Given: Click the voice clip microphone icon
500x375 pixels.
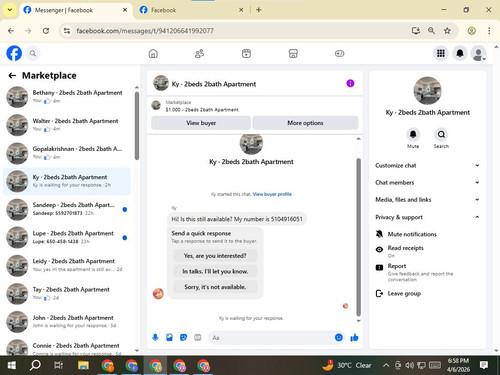Looking at the screenshot, I should pyautogui.click(x=155, y=338).
